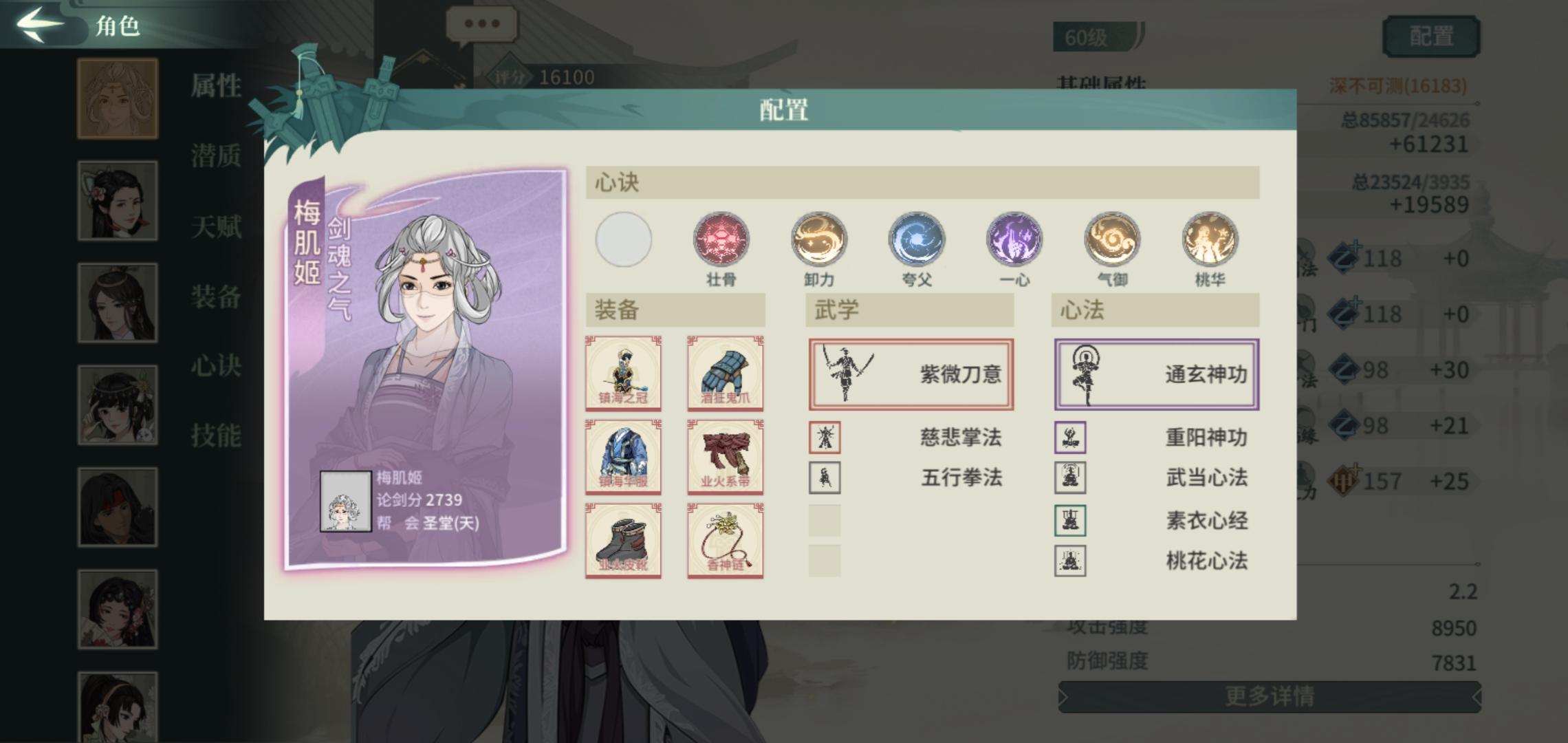Open the 装备 tab in sidebar
Viewport: 1568px width, 743px height.
pos(216,297)
